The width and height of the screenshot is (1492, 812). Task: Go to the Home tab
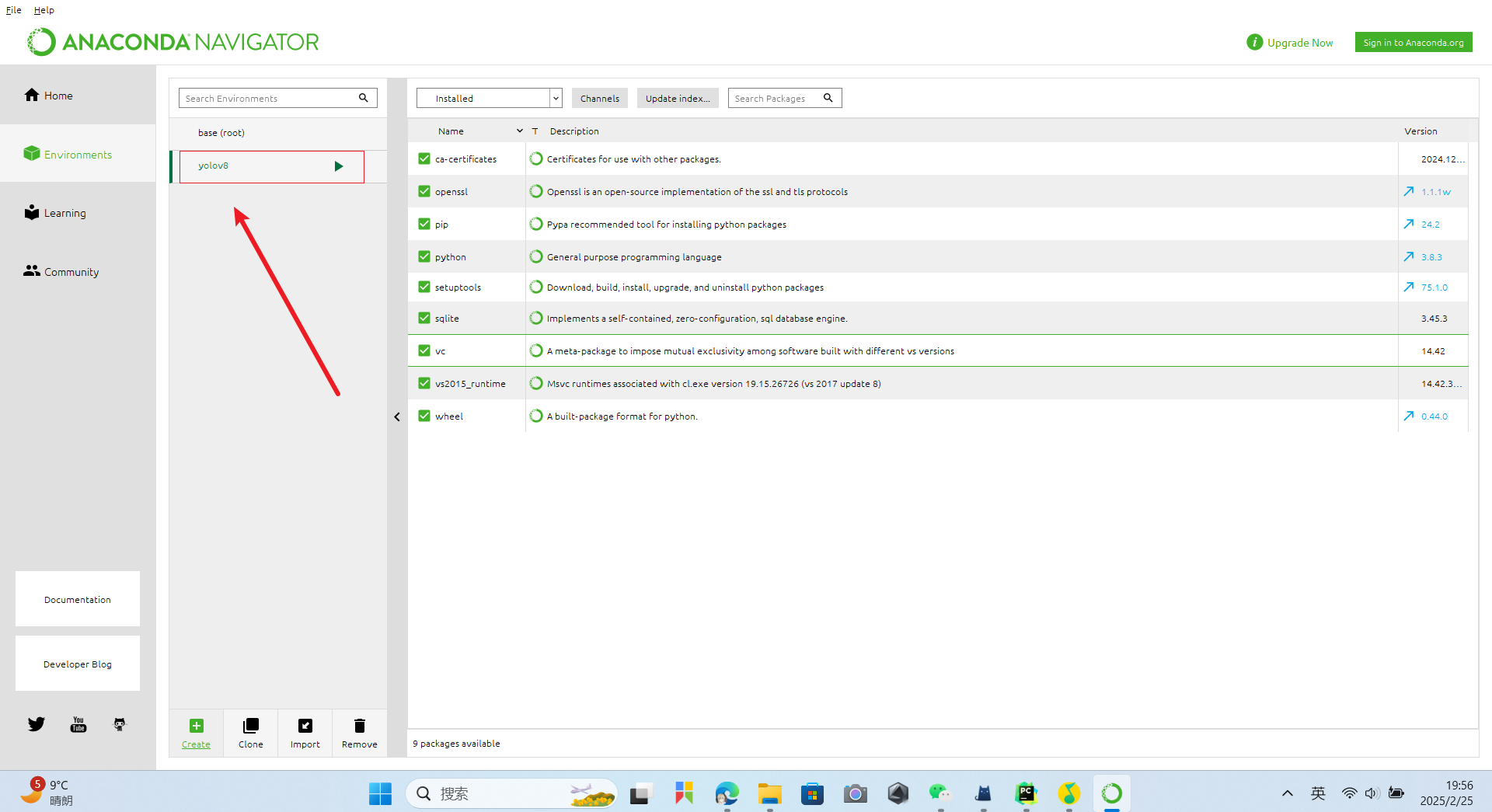[x=78, y=95]
